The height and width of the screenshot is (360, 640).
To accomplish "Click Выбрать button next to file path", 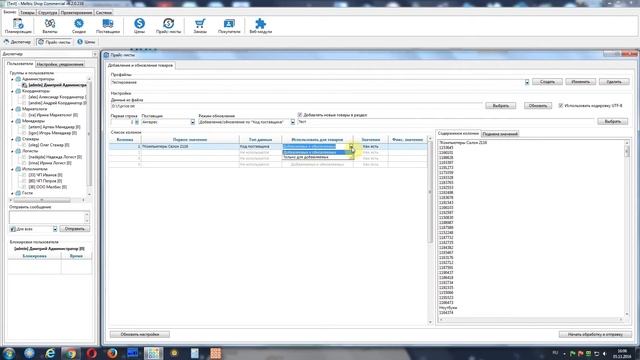I will click(x=500, y=106).
